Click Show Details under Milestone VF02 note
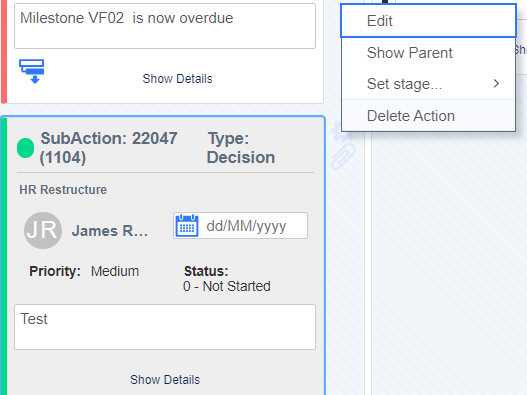This screenshot has height=395, width=527. click(177, 79)
